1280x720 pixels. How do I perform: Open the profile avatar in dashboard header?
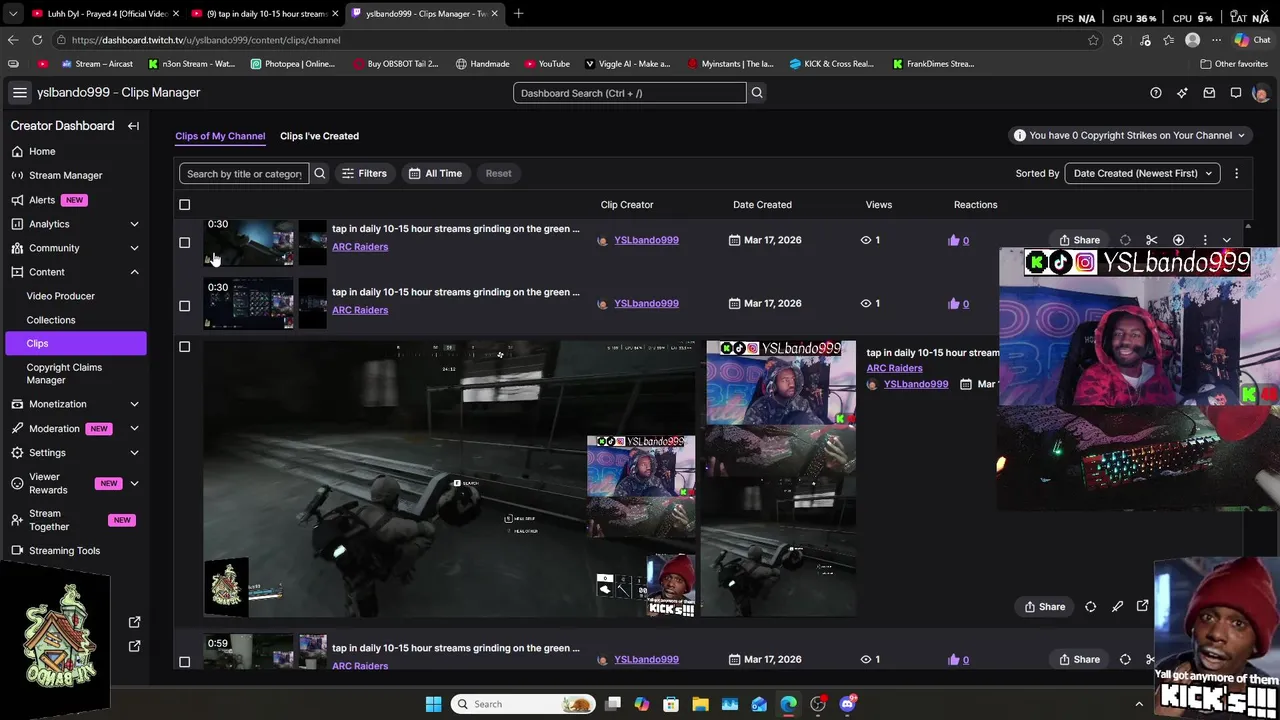pos(1260,93)
